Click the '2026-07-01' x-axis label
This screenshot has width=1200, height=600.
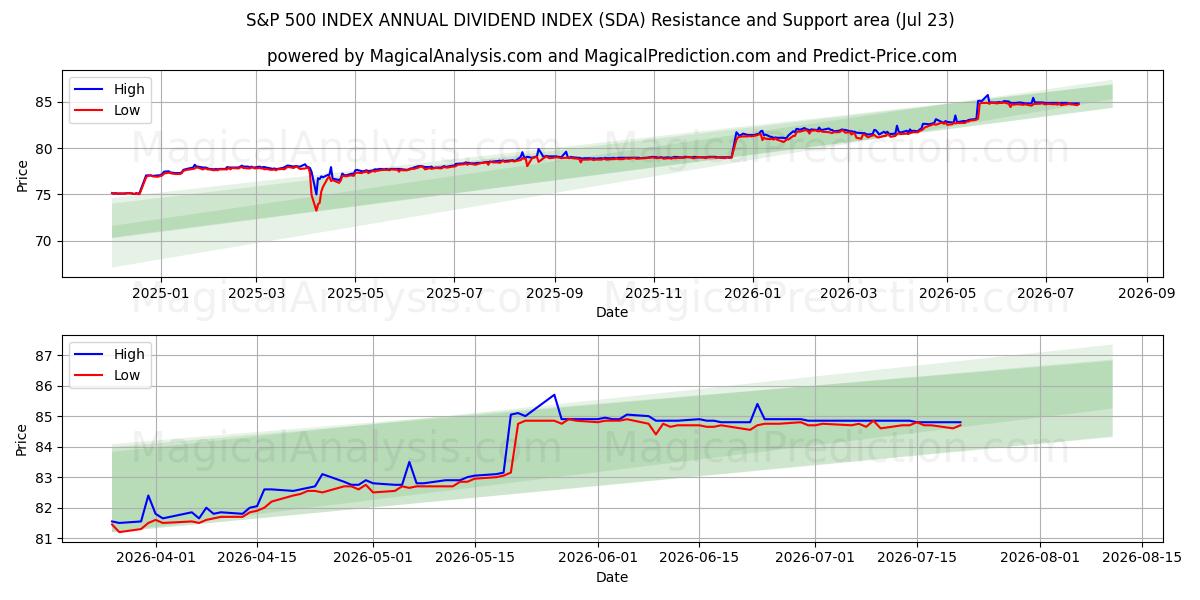813,559
